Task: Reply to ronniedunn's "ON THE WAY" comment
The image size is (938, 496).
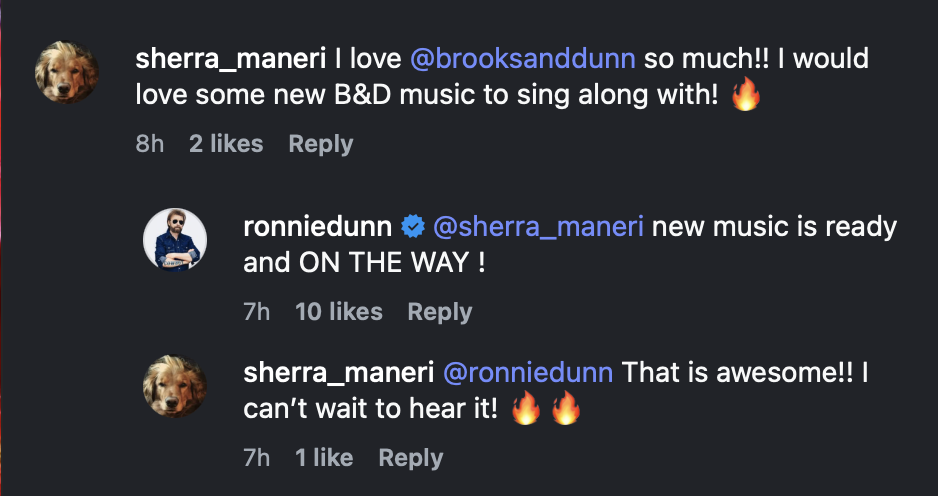Action: (x=440, y=313)
